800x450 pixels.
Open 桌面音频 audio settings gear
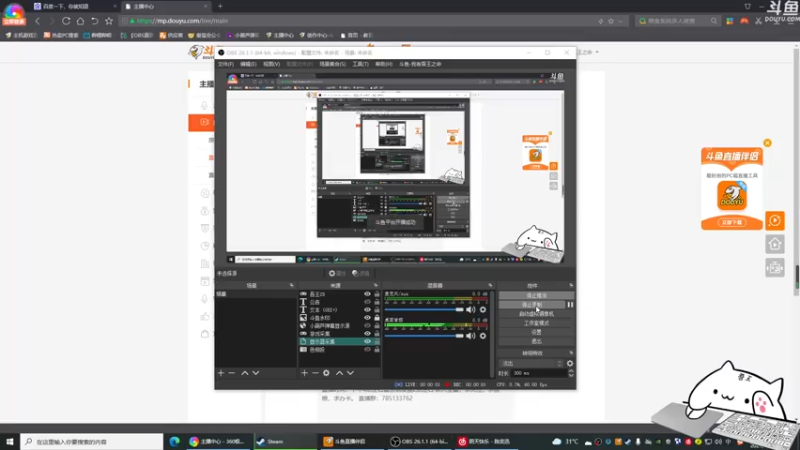pos(483,336)
